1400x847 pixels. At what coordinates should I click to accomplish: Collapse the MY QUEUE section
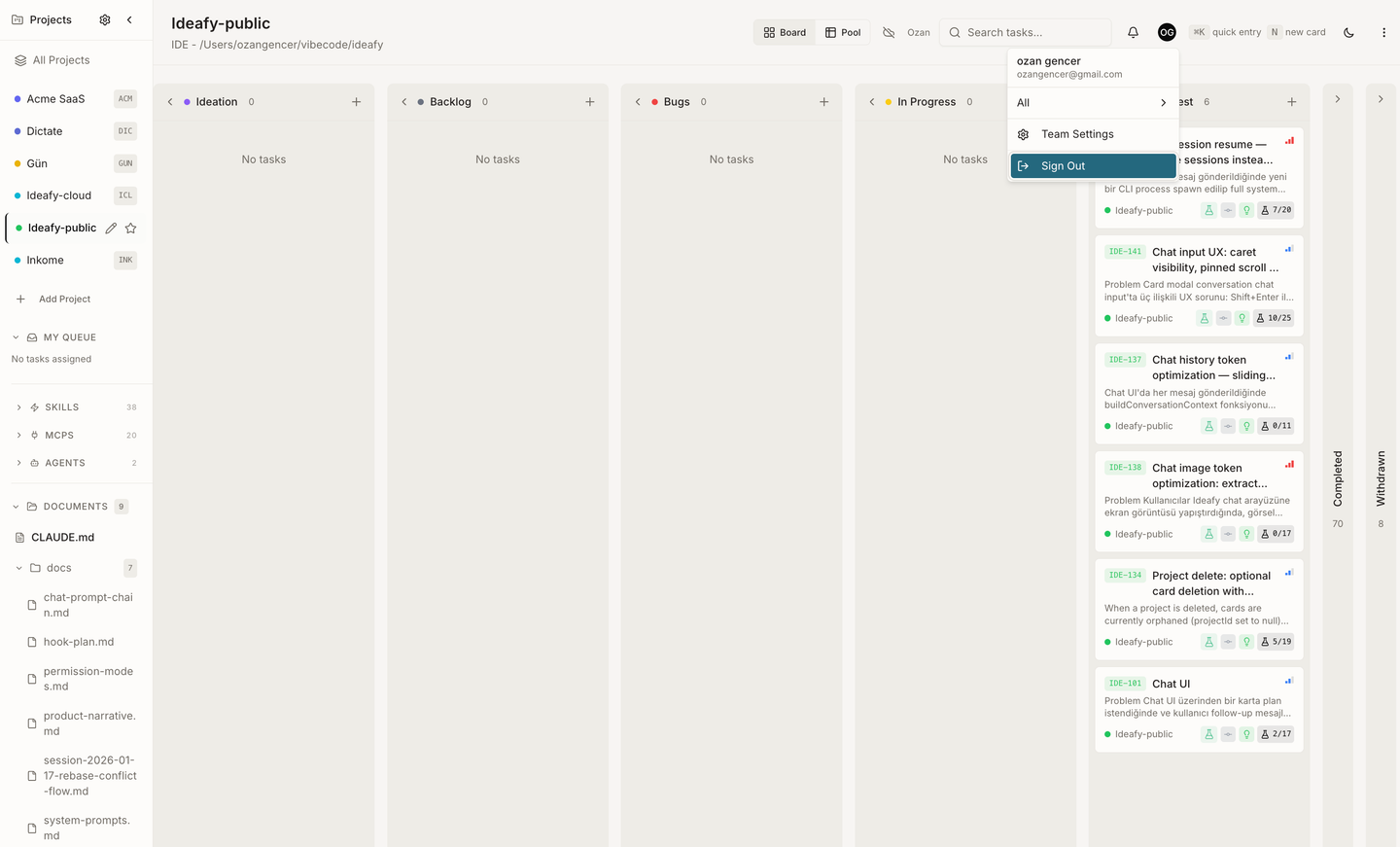(x=16, y=337)
